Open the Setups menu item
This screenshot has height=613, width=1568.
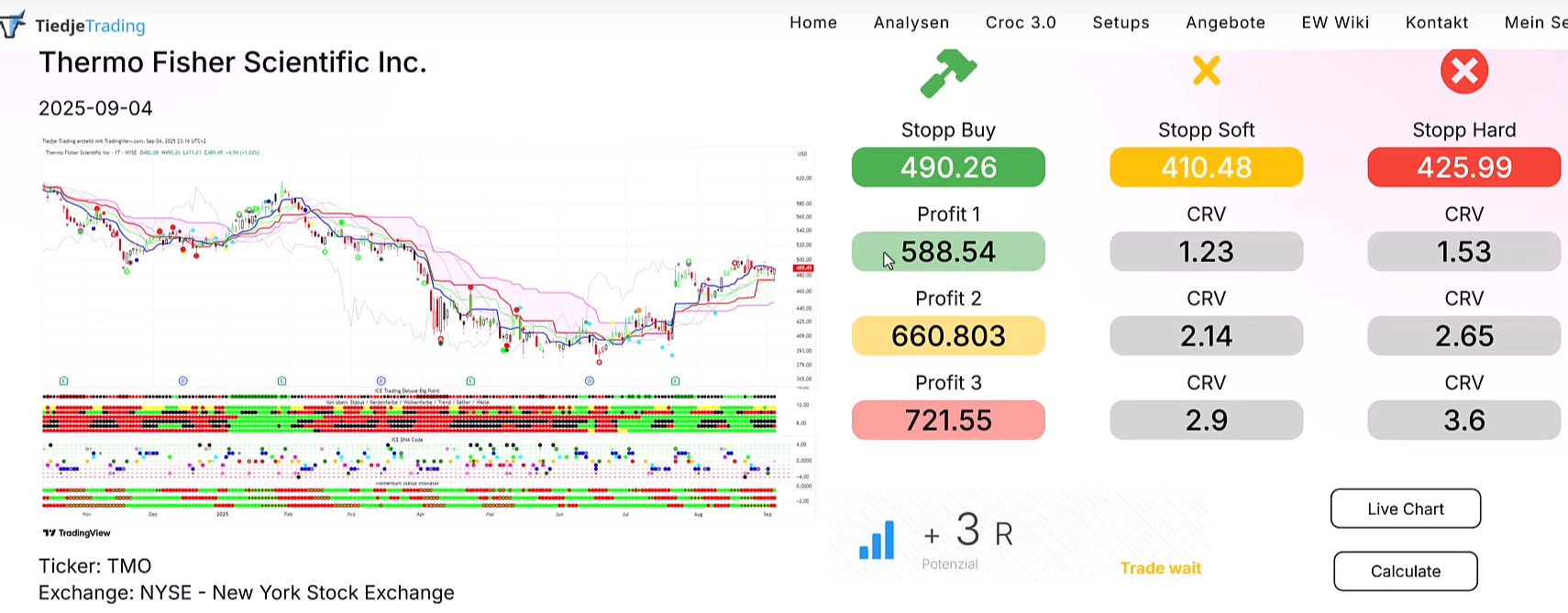pyautogui.click(x=1121, y=23)
